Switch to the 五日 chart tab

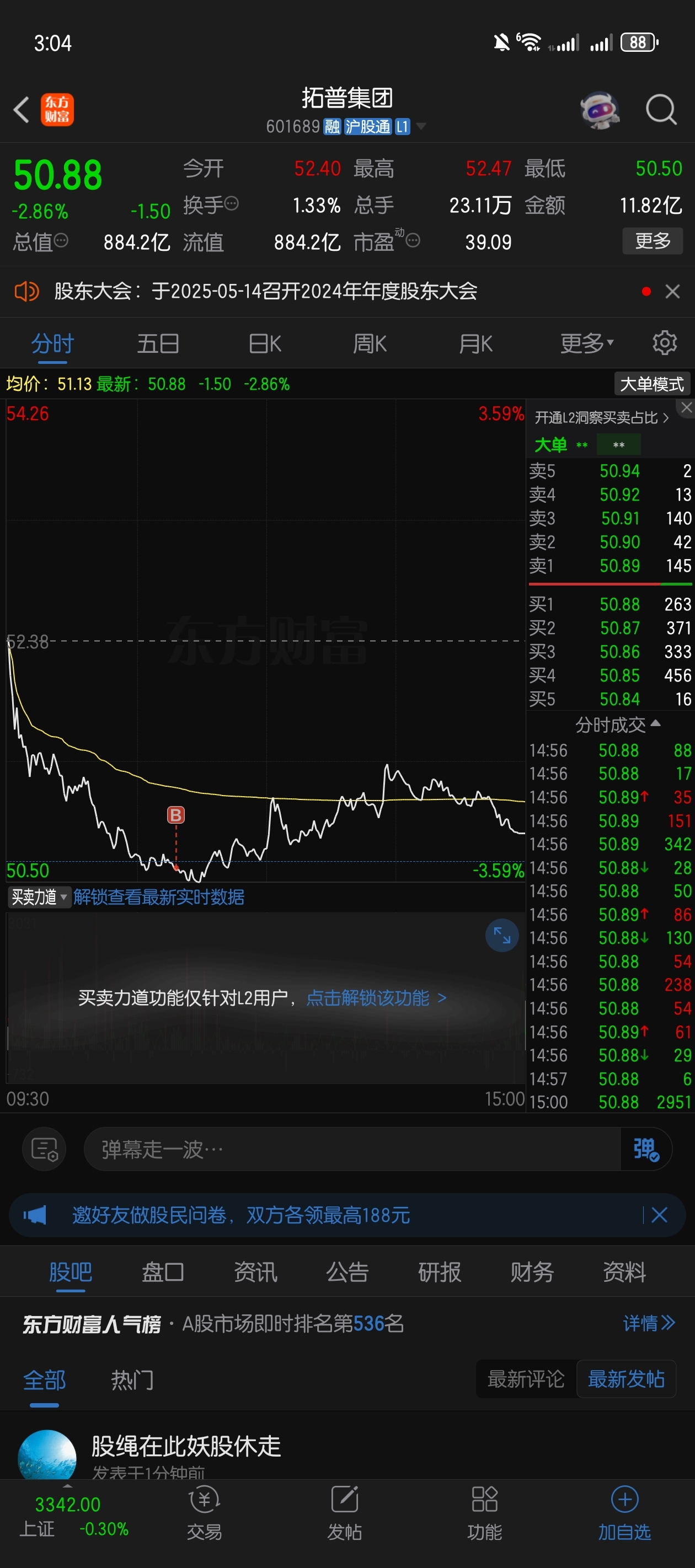158,343
